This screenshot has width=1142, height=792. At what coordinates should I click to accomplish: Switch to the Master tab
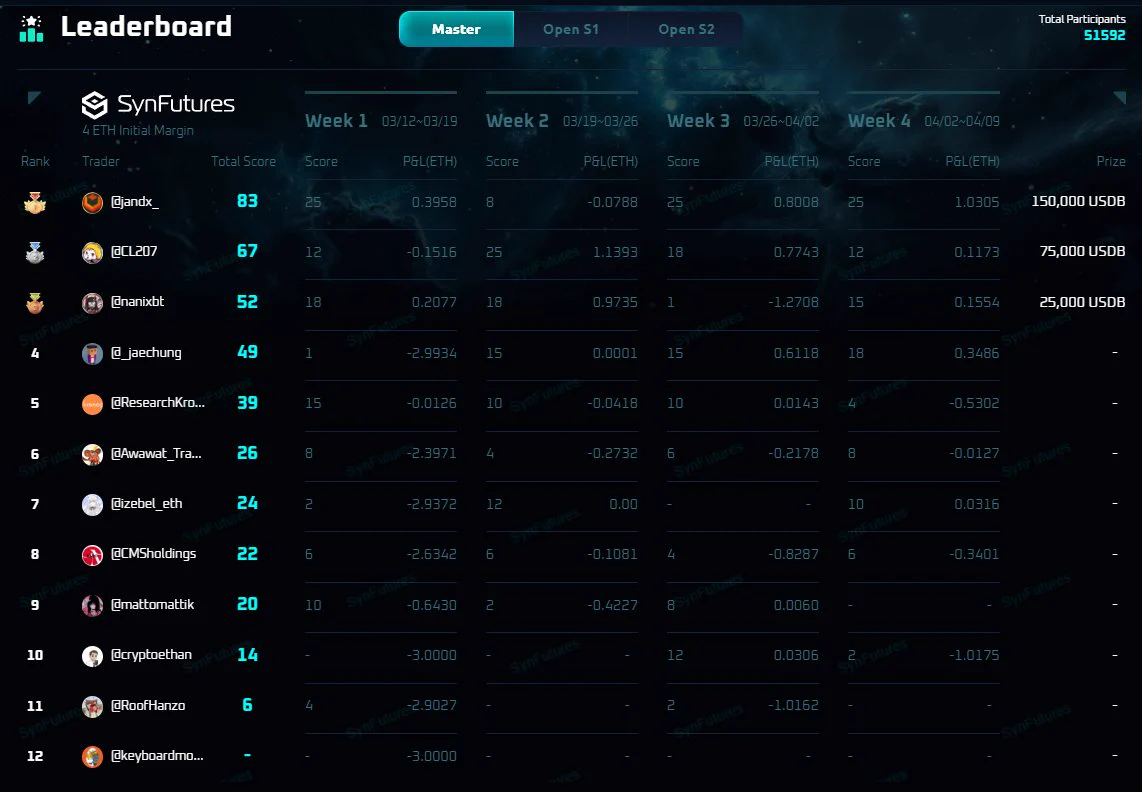[x=456, y=29]
